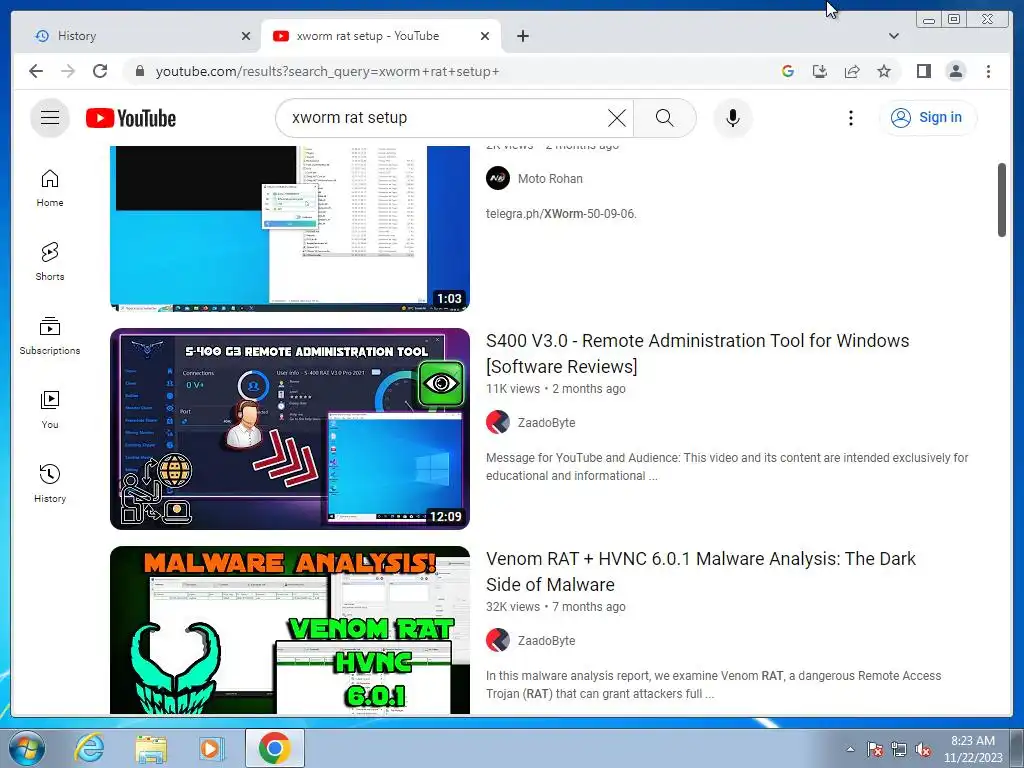The height and width of the screenshot is (768, 1024).
Task: Expand the tab search dropdown
Action: (894, 36)
